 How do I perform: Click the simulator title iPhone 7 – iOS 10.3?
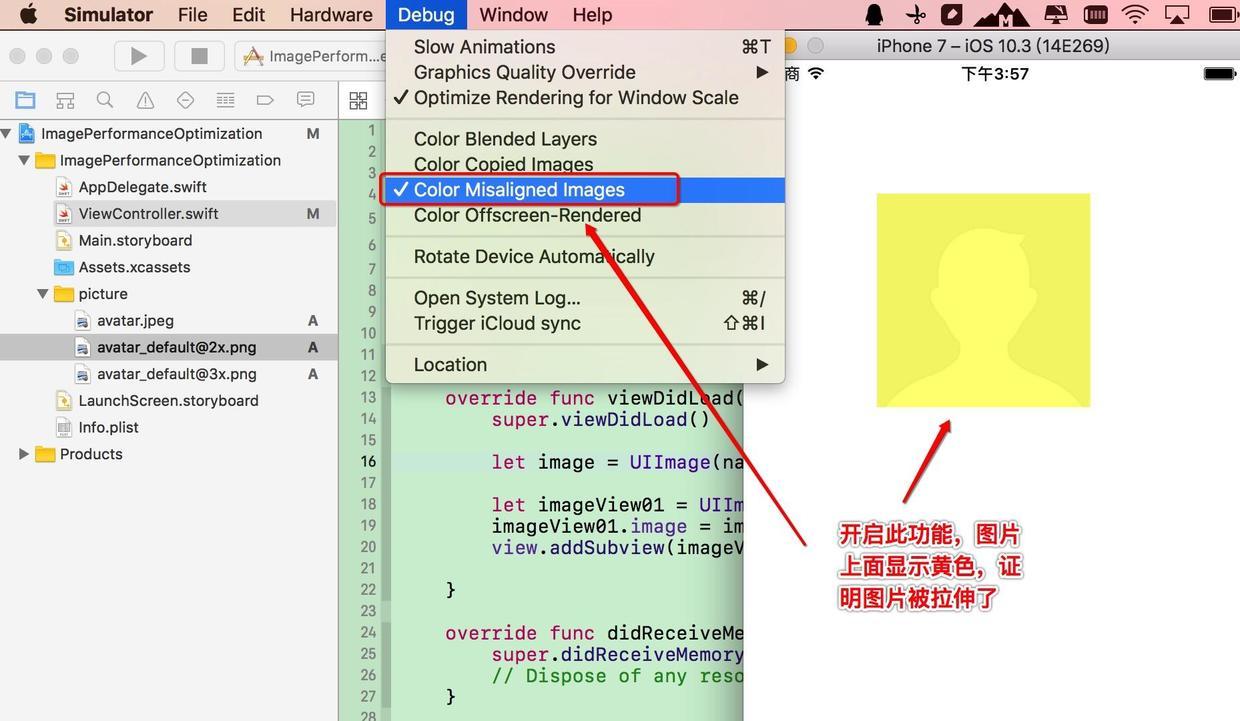993,46
